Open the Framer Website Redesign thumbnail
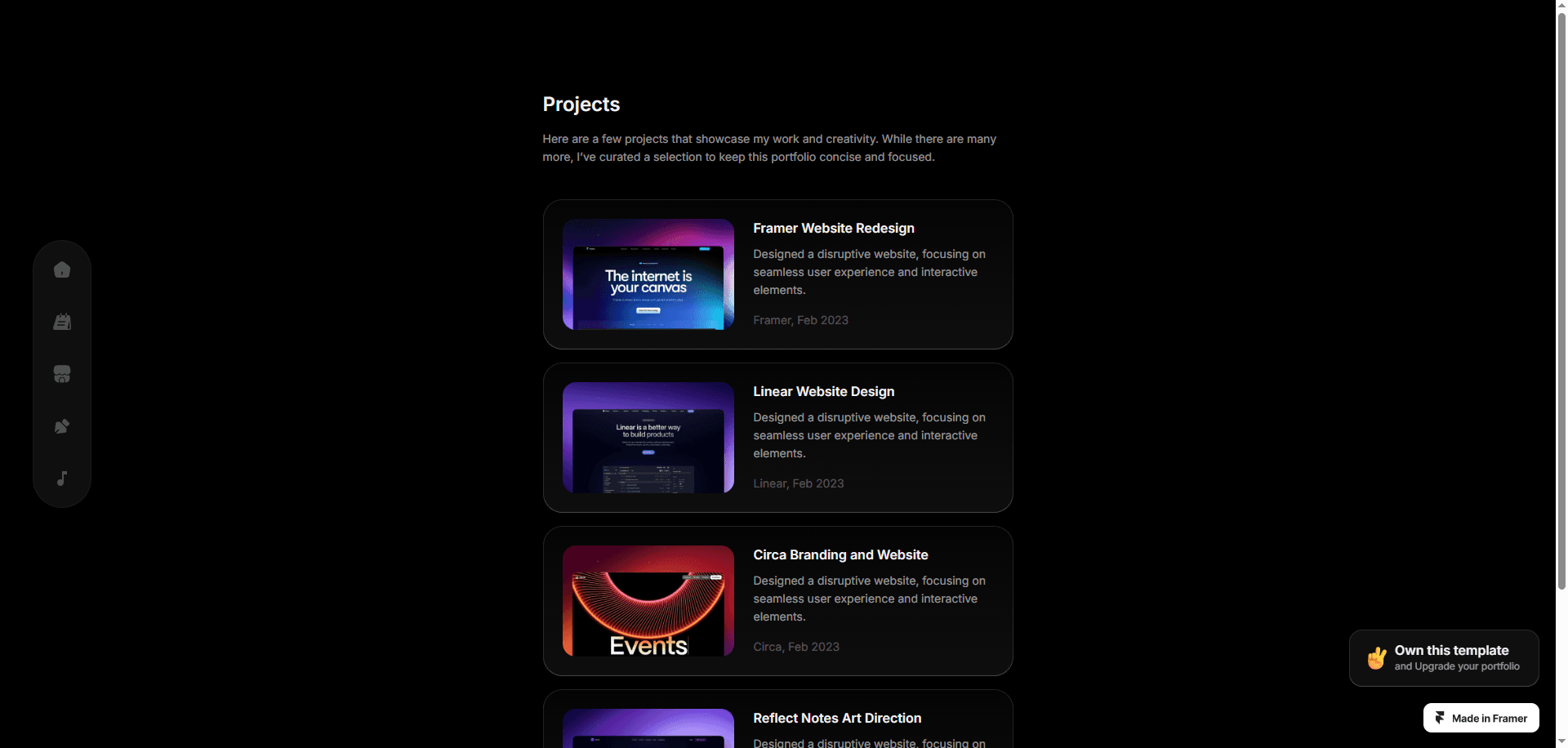Viewport: 1568px width, 748px height. pyautogui.click(x=648, y=274)
